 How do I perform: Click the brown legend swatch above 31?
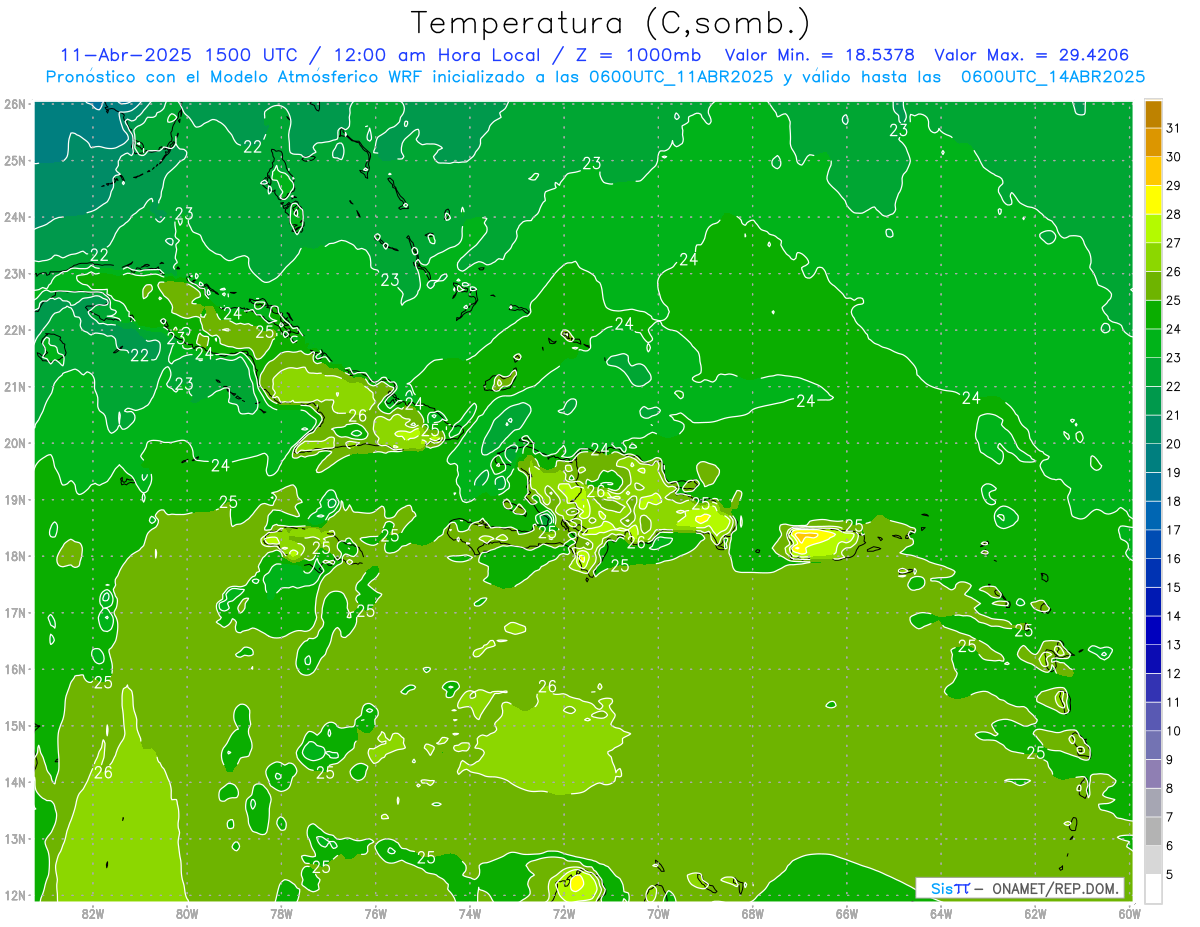coord(1153,115)
